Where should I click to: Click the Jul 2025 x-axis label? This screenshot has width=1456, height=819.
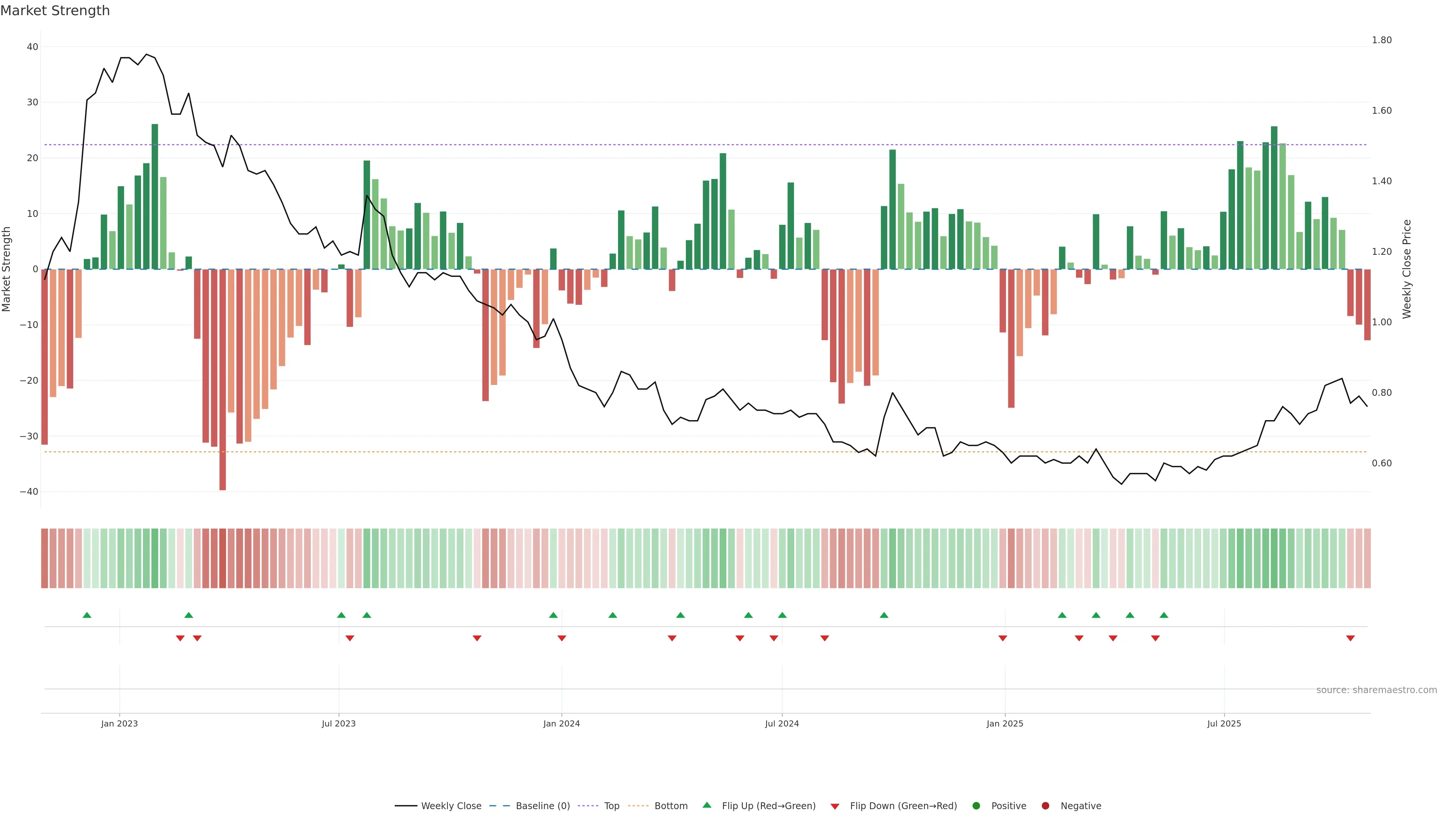pos(1224,723)
